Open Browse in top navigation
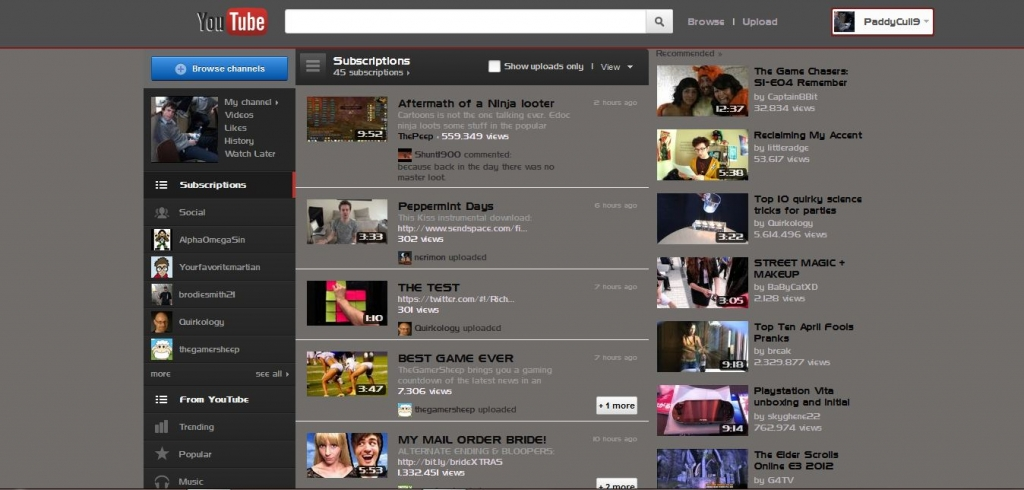1024x490 pixels. 705,22
